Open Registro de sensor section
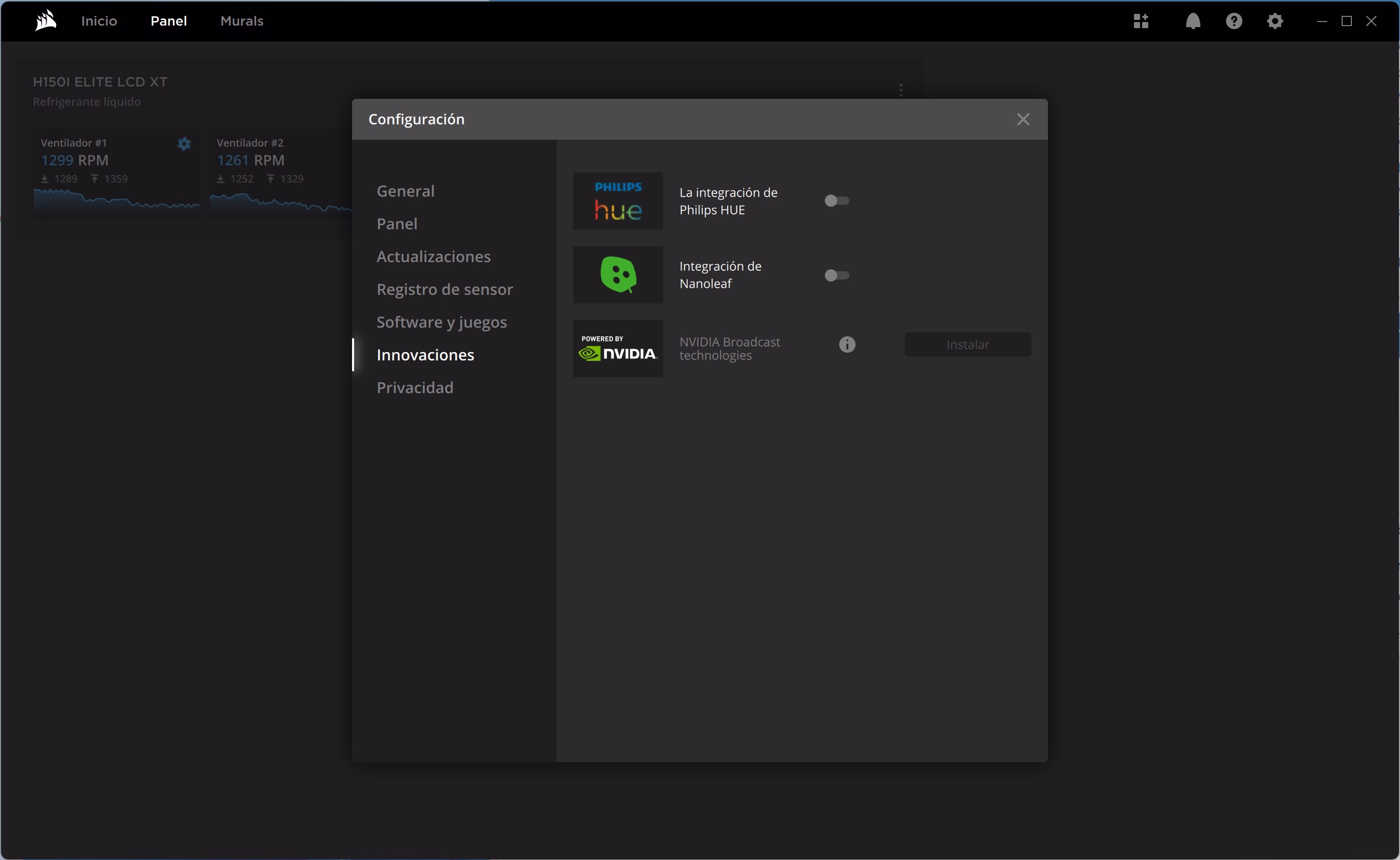 tap(445, 290)
